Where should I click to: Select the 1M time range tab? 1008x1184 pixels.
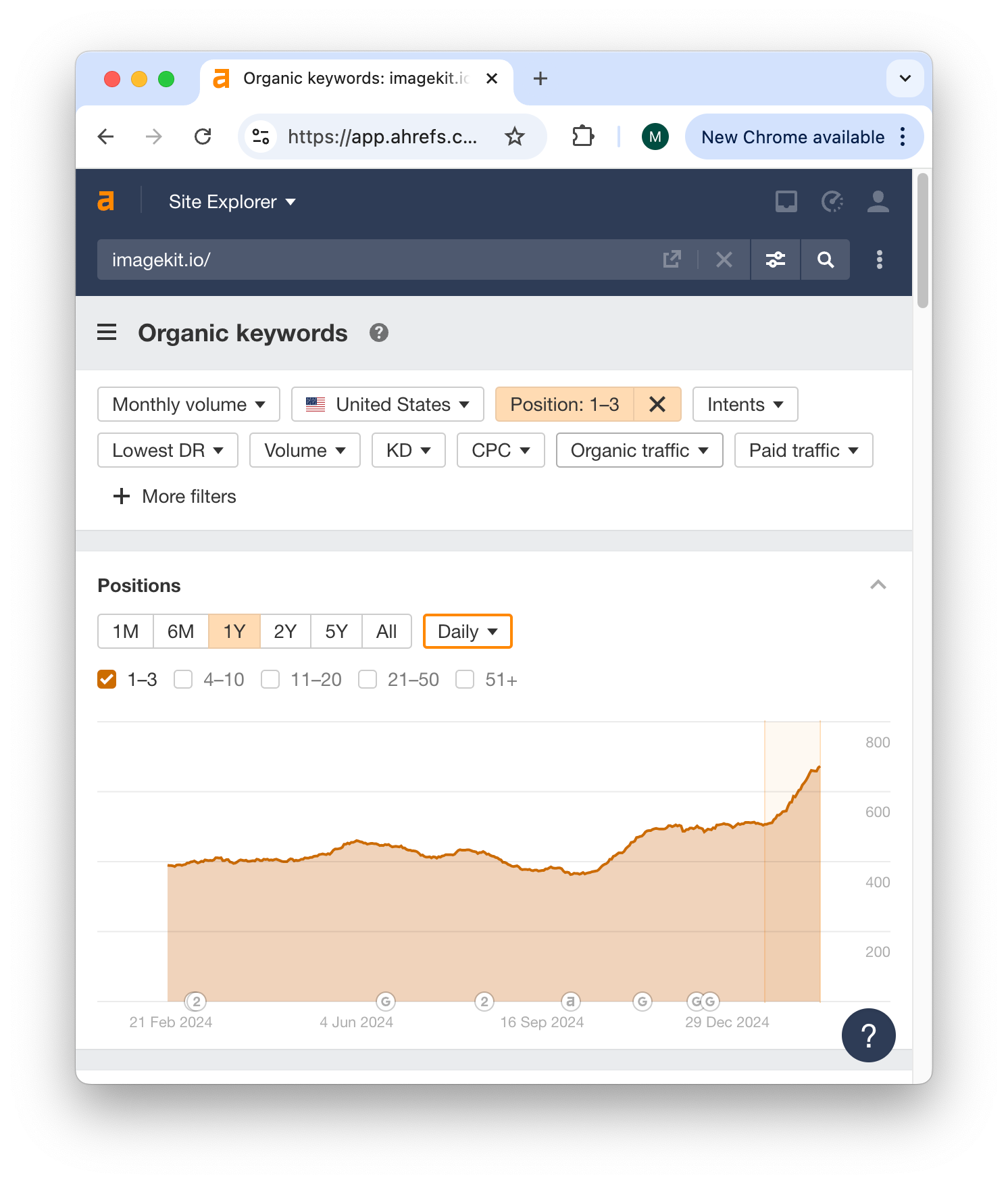click(126, 631)
